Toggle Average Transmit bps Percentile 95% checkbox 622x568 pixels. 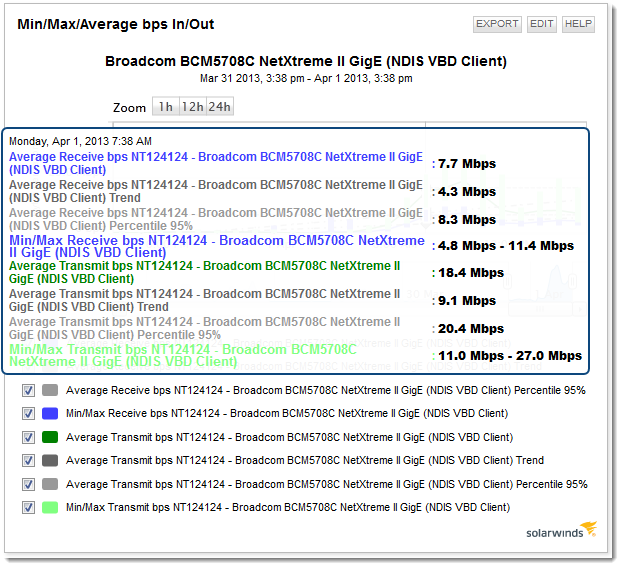pos(28,484)
